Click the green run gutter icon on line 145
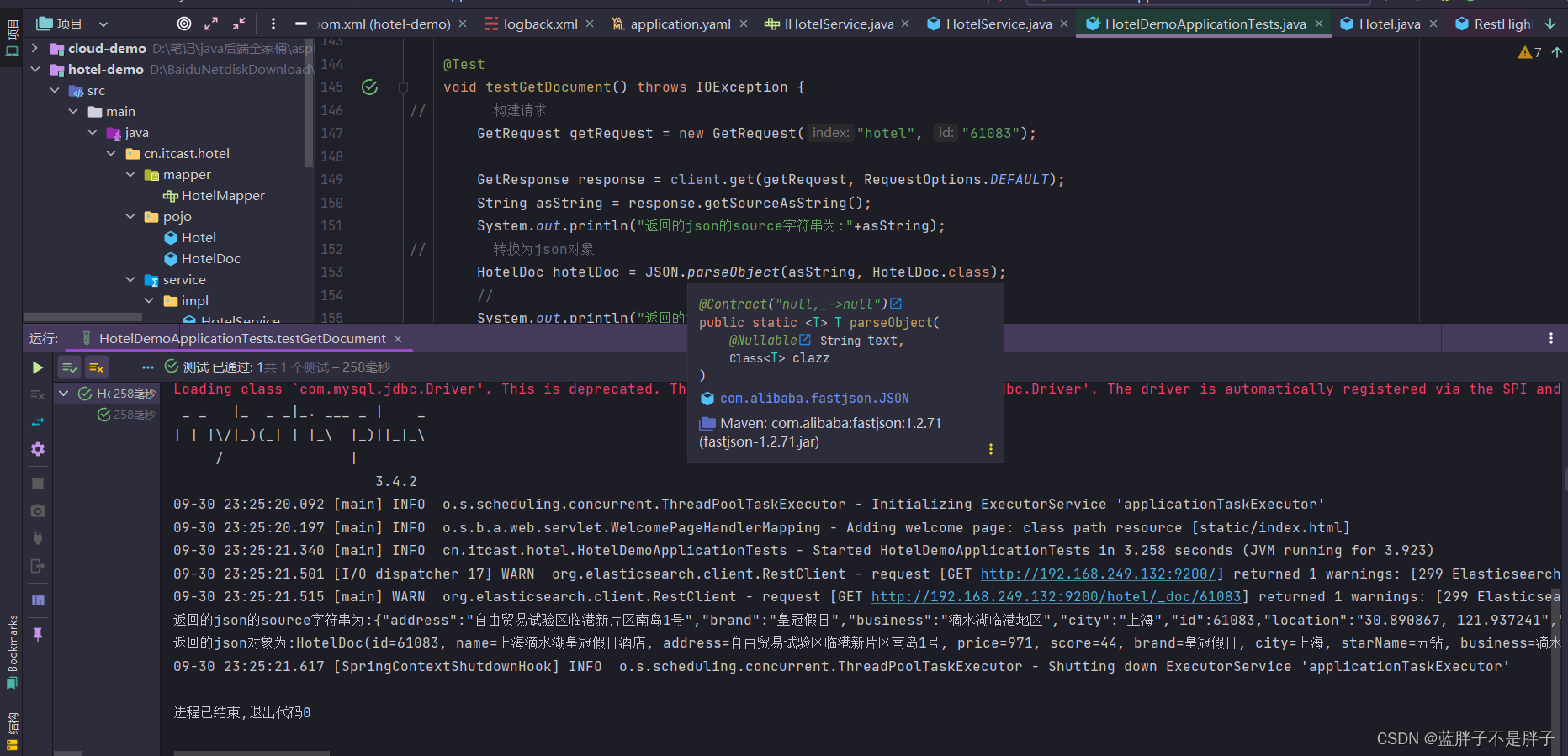Screen dimensions: 1568x756 (x=369, y=87)
